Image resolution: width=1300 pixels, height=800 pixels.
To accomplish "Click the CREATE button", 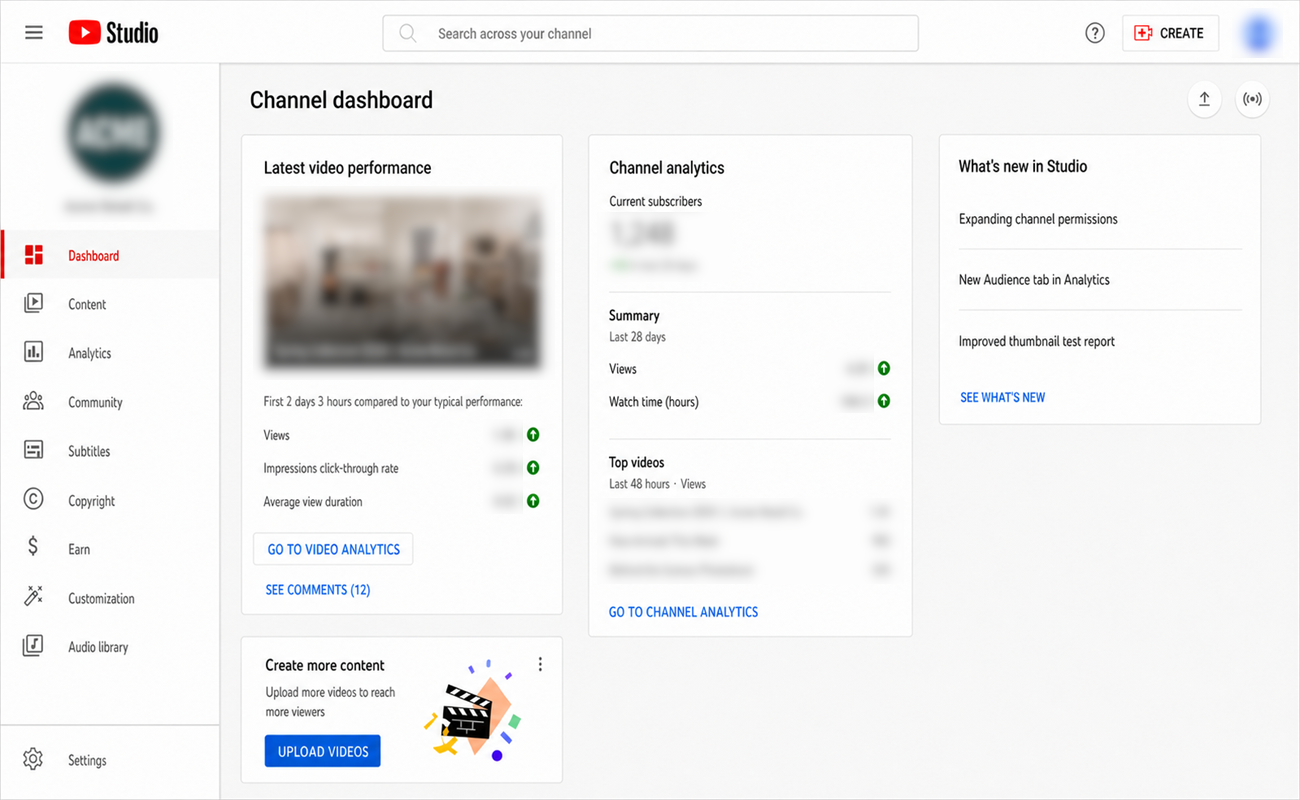I will click(x=1170, y=33).
